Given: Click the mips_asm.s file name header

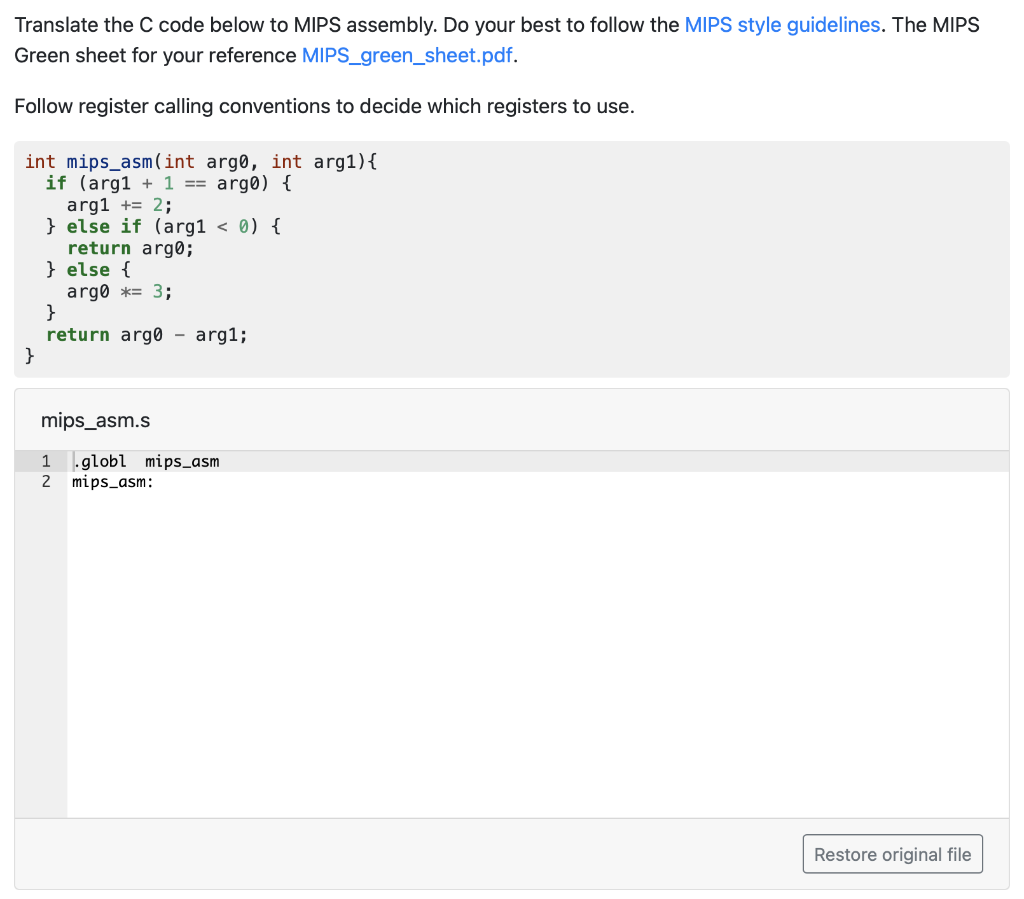Looking at the screenshot, I should coord(95,420).
